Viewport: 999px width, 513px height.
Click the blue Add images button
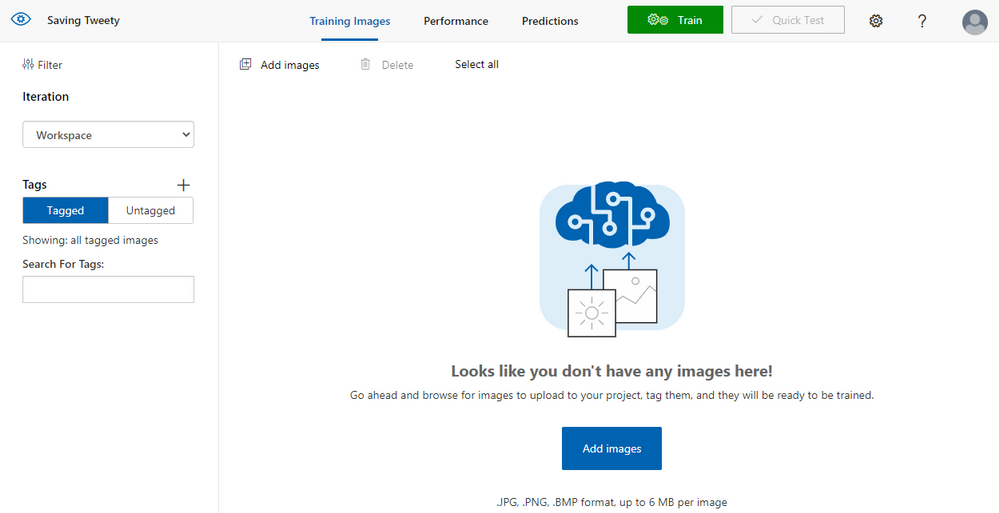612,449
